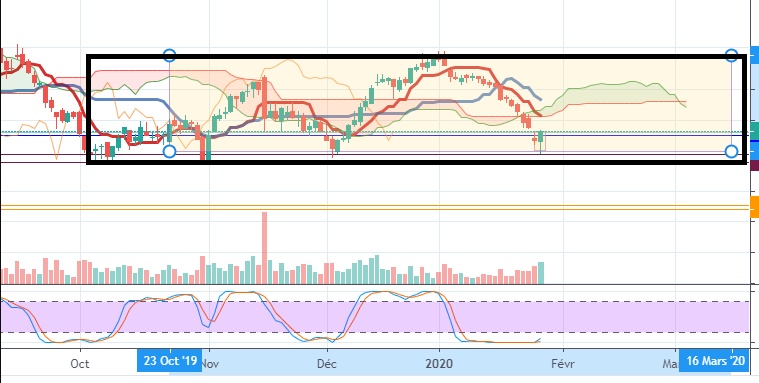The image size is (759, 383).
Task: Select the tallest red volume bar
Action: click(264, 247)
